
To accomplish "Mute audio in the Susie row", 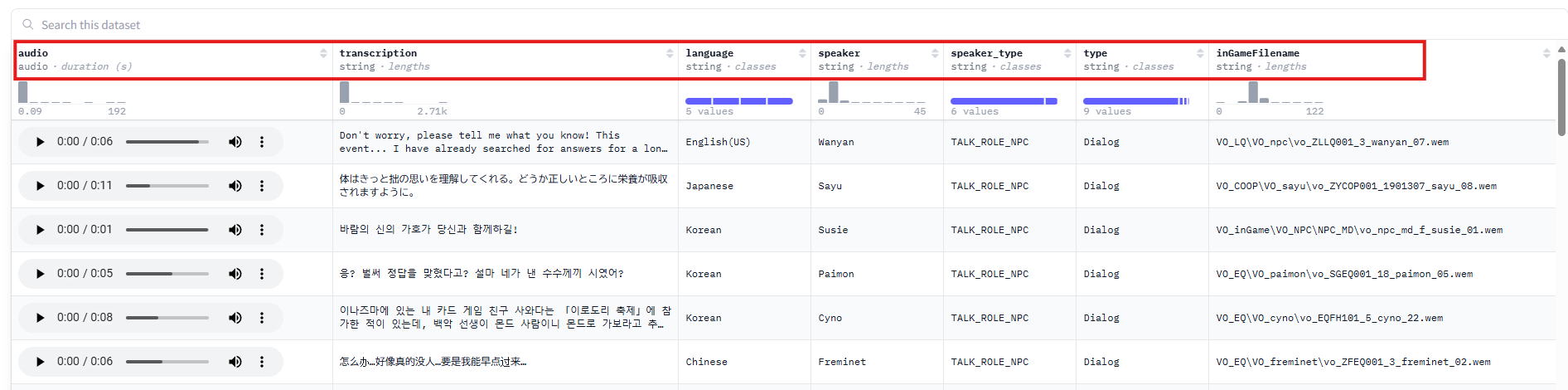I will [235, 230].
